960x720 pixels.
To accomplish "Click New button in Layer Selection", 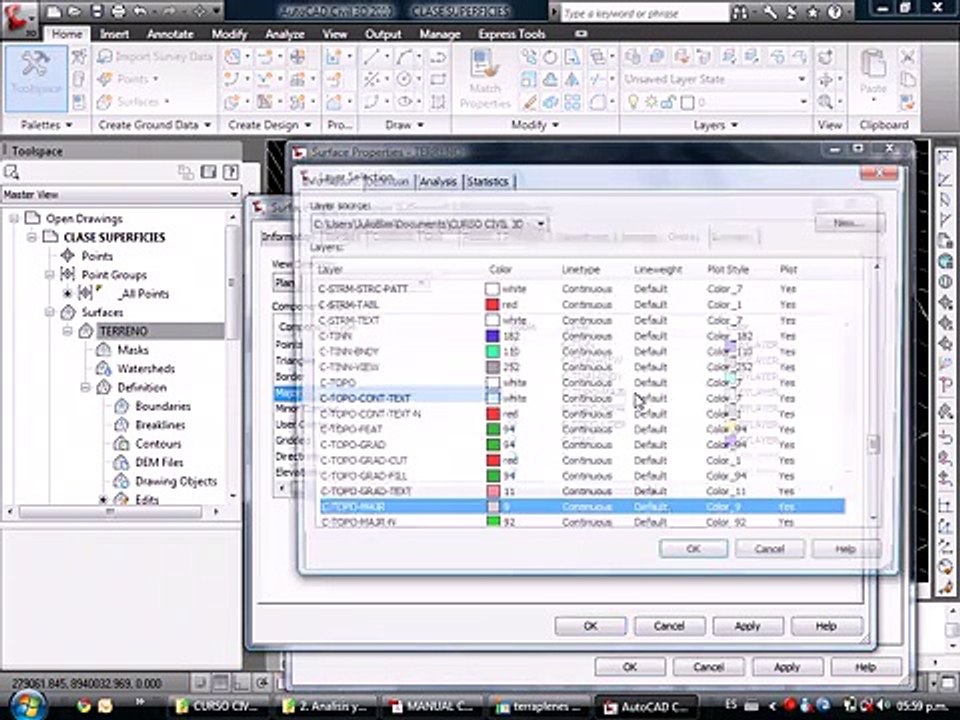I will click(849, 223).
